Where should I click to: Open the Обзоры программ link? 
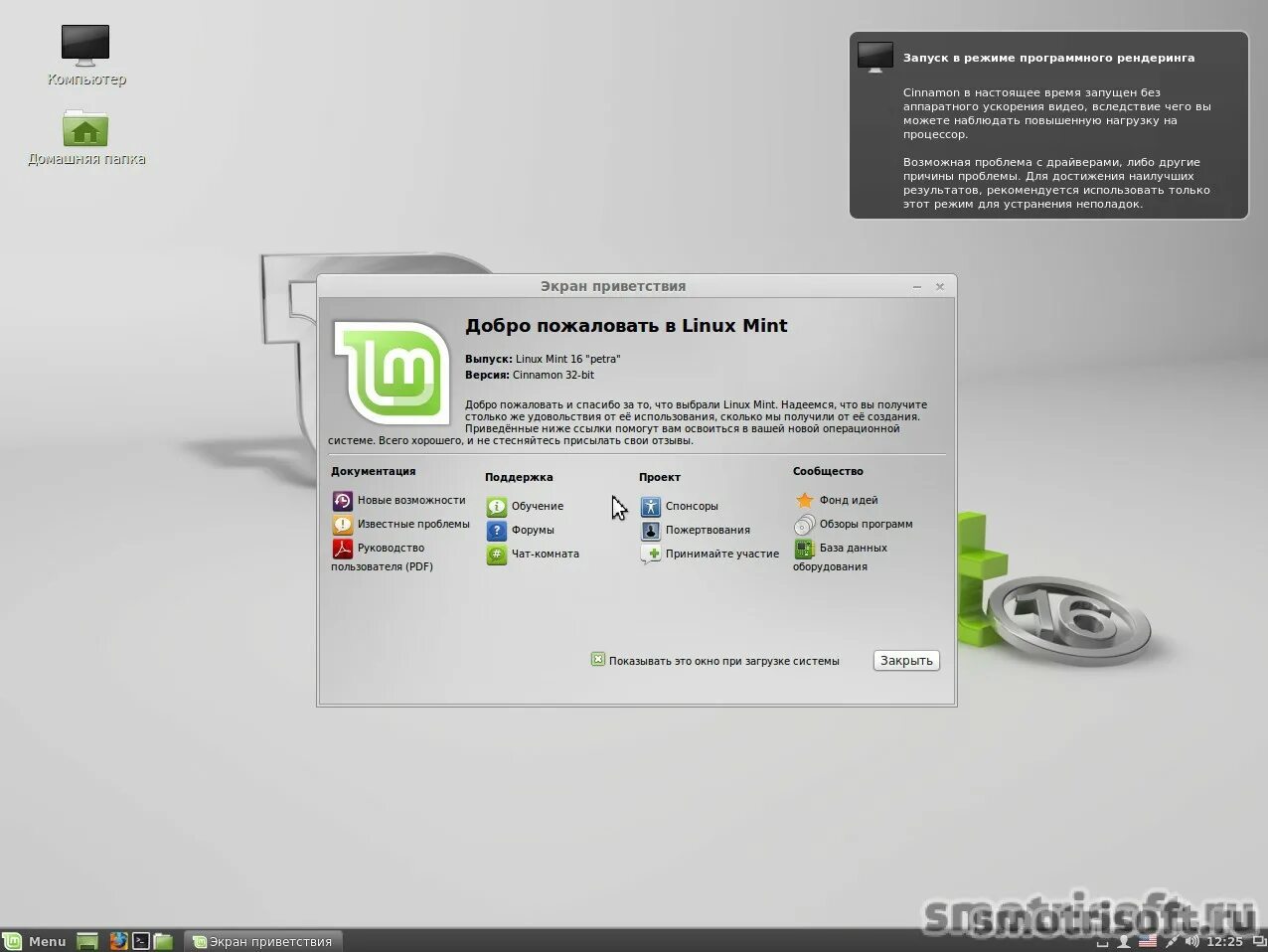(866, 524)
